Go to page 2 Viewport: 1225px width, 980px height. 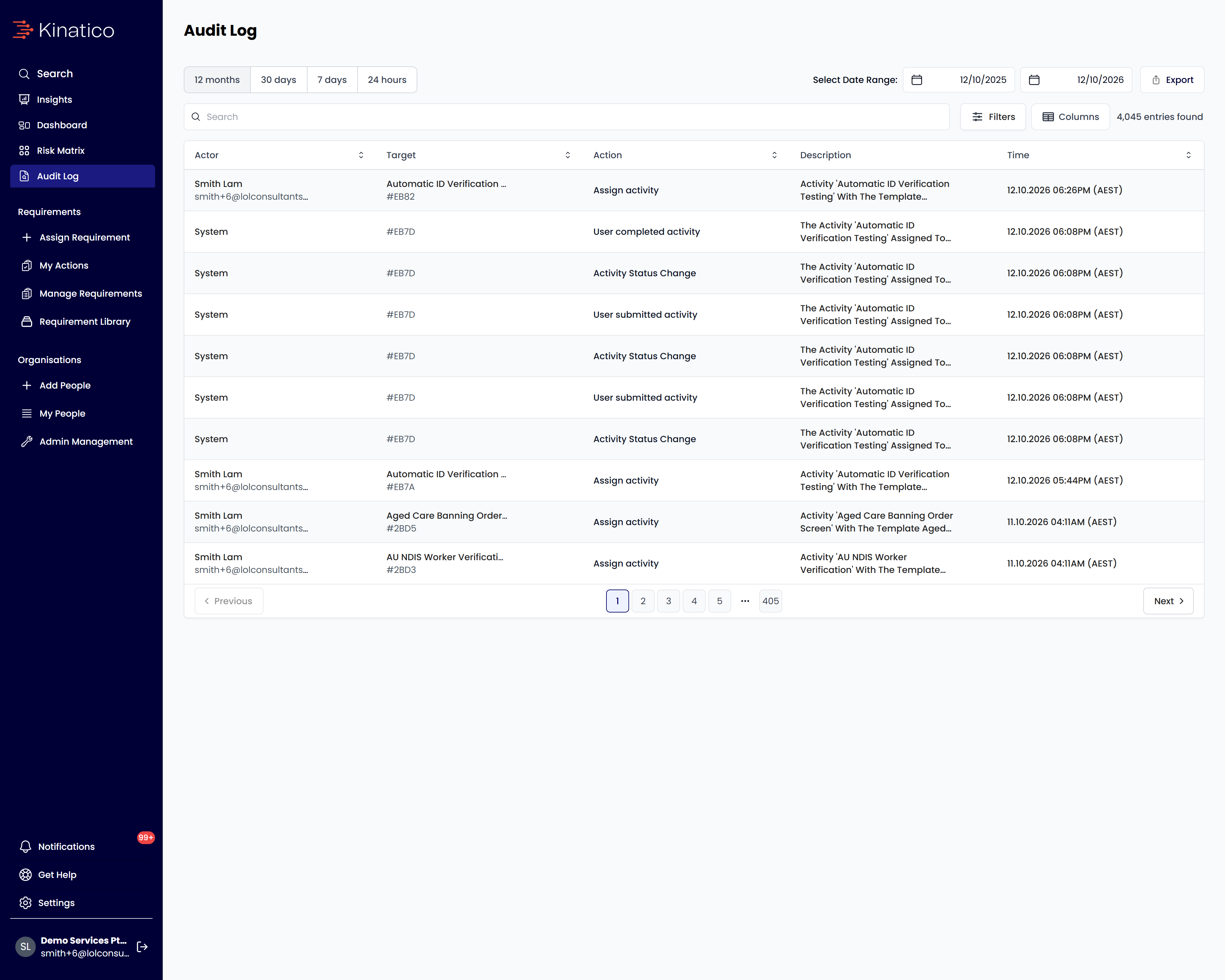point(643,601)
